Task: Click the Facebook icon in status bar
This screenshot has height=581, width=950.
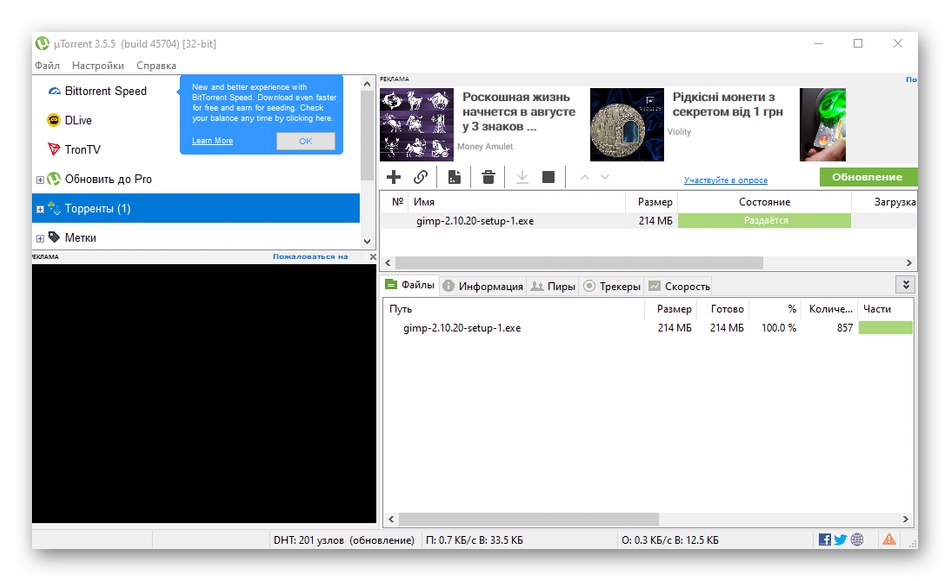Action: coord(824,539)
